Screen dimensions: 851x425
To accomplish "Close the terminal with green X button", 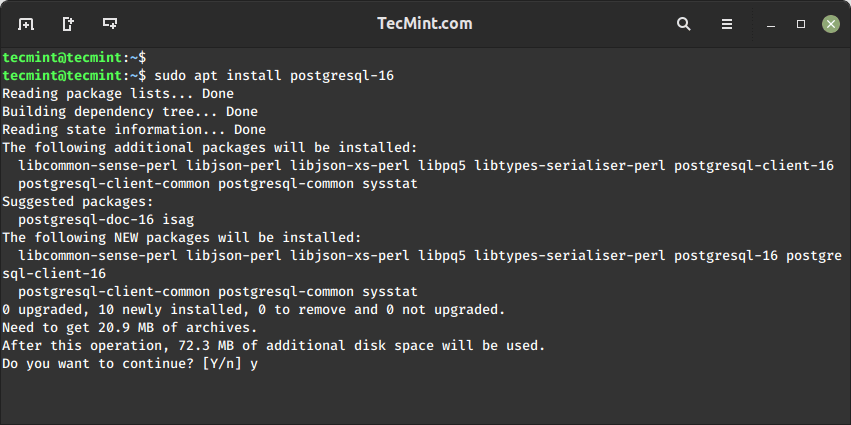I will coord(829,23).
